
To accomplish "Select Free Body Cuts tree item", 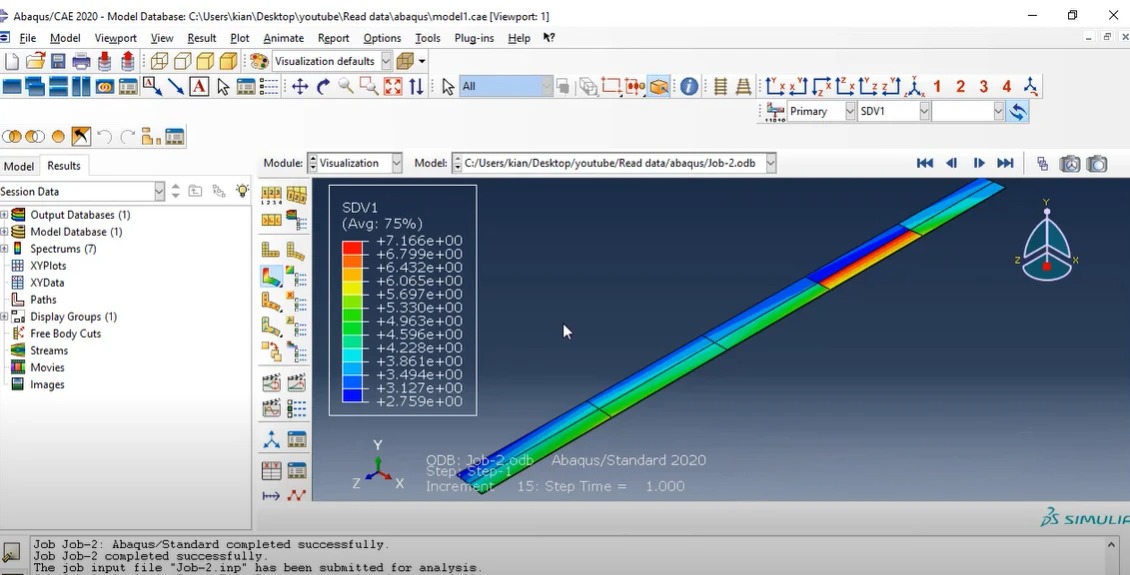I will [65, 334].
